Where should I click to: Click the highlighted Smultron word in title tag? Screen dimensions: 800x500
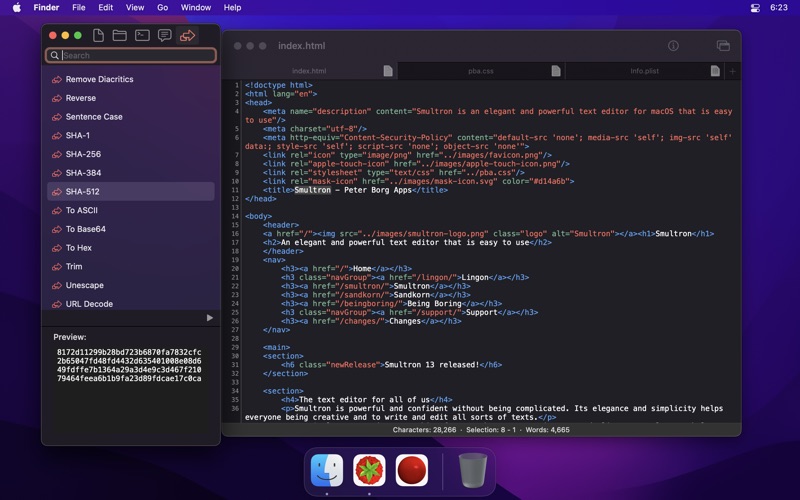tap(313, 190)
